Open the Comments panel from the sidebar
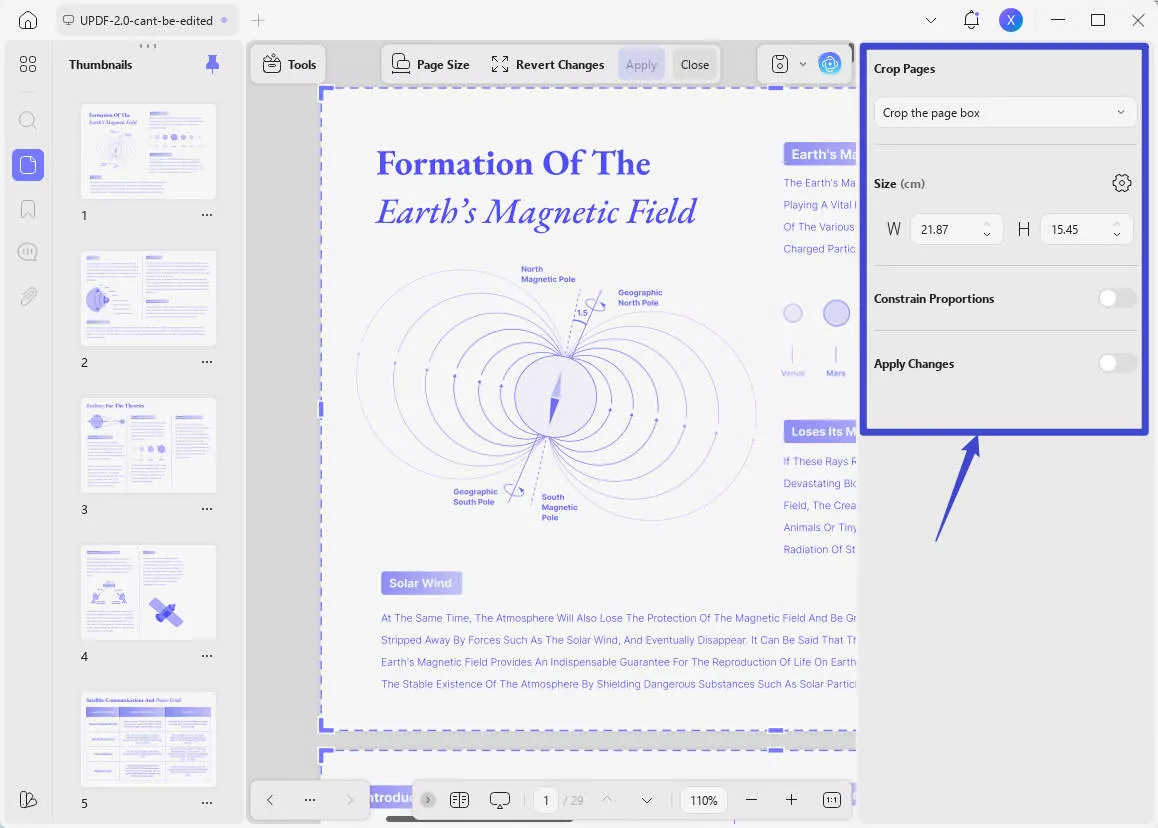This screenshot has height=828, width=1158. (x=27, y=251)
